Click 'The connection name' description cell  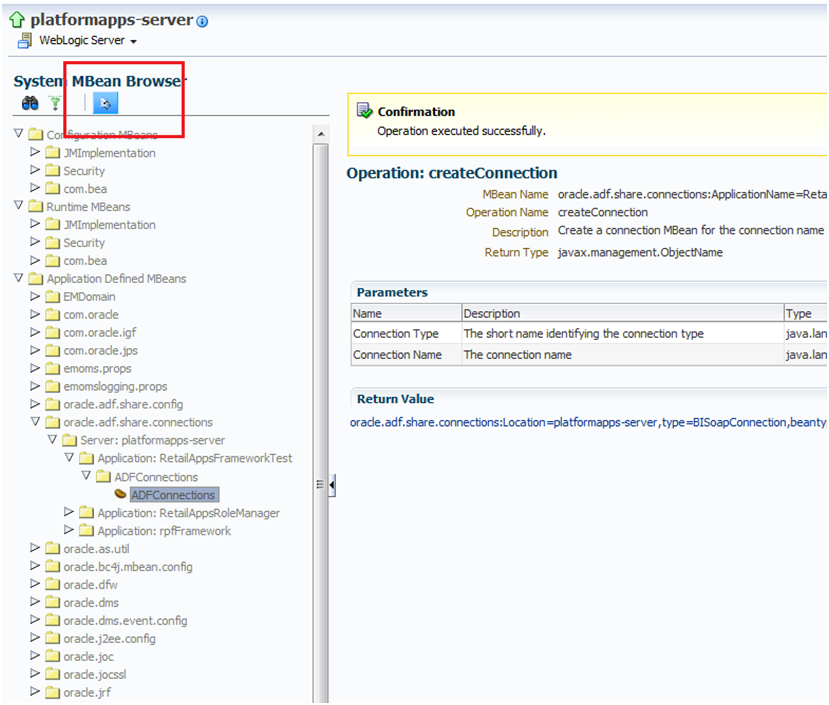(622, 355)
